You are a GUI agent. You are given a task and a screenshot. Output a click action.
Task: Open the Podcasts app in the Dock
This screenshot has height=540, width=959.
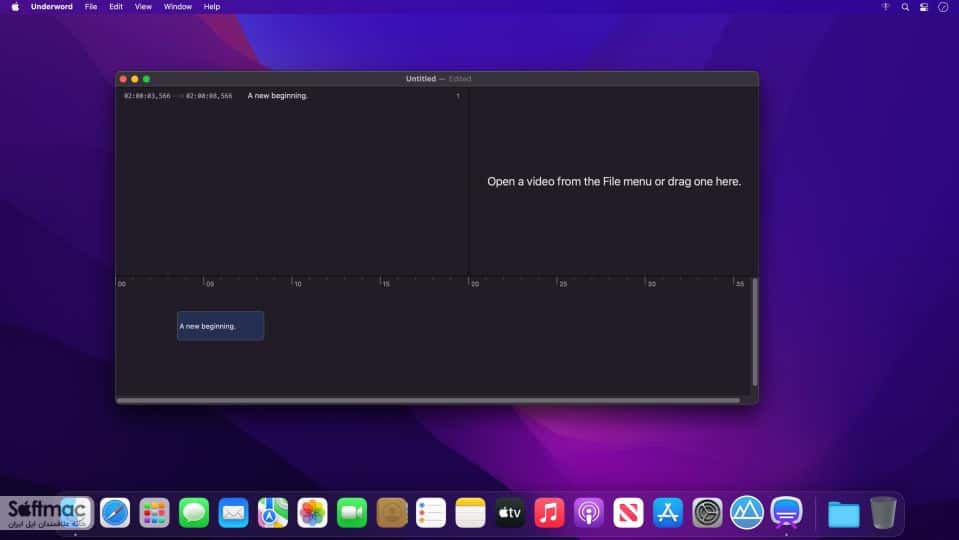pyautogui.click(x=589, y=512)
